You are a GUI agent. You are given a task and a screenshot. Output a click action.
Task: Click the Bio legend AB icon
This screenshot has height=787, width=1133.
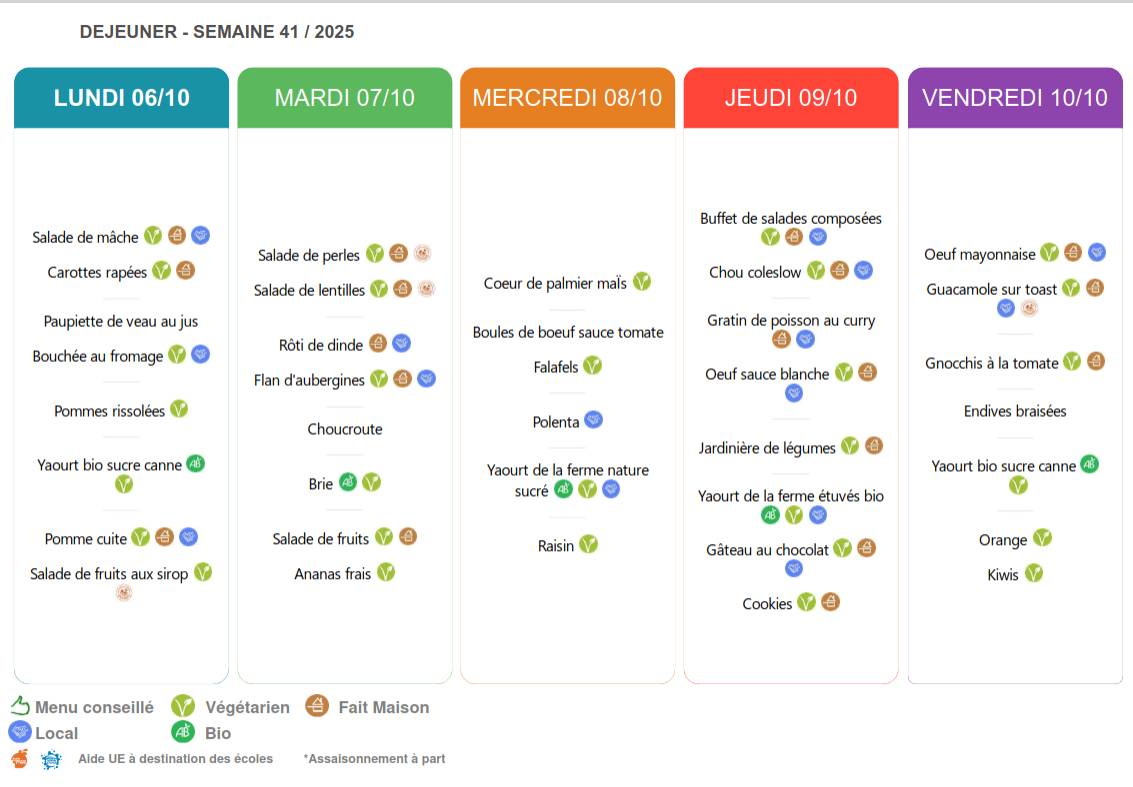click(183, 732)
